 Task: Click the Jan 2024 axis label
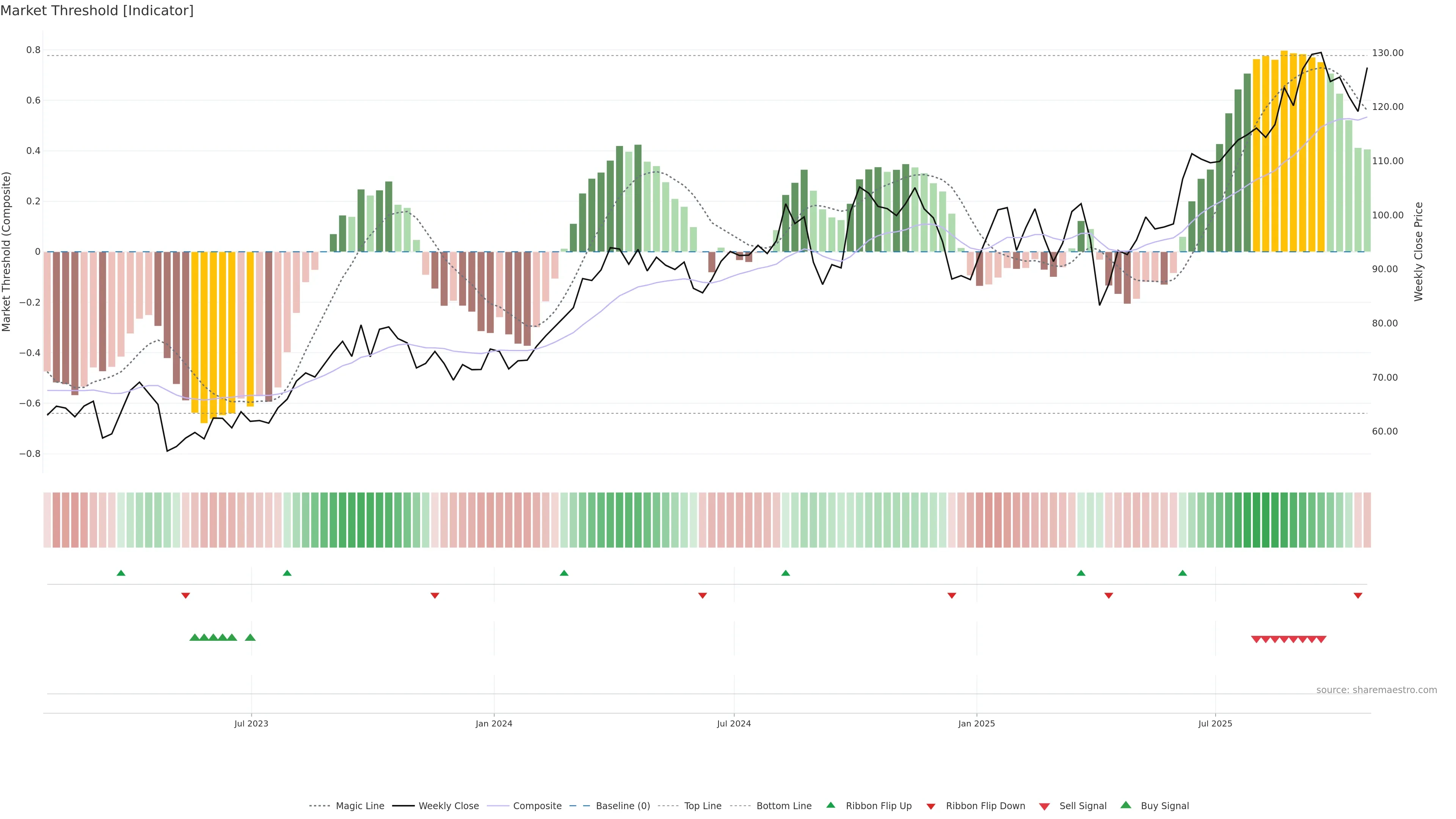493,723
